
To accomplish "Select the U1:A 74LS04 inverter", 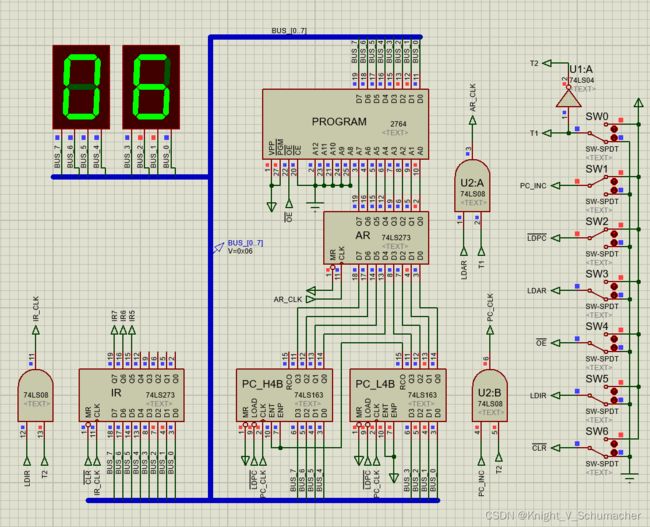I will pyautogui.click(x=569, y=99).
